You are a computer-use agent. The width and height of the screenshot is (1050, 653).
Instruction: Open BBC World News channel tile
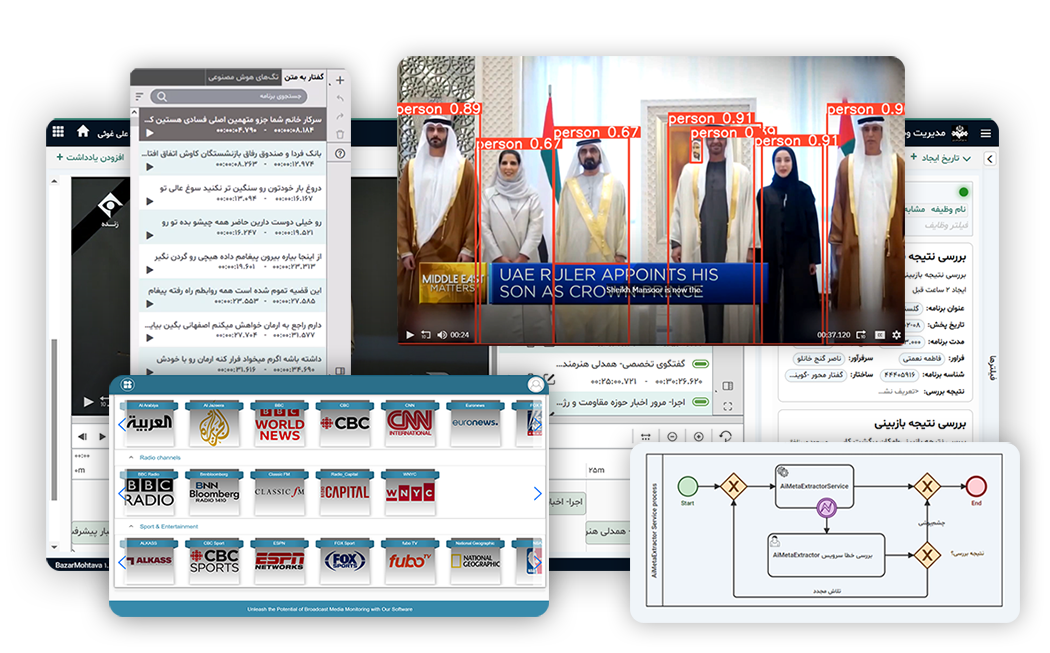(279, 424)
